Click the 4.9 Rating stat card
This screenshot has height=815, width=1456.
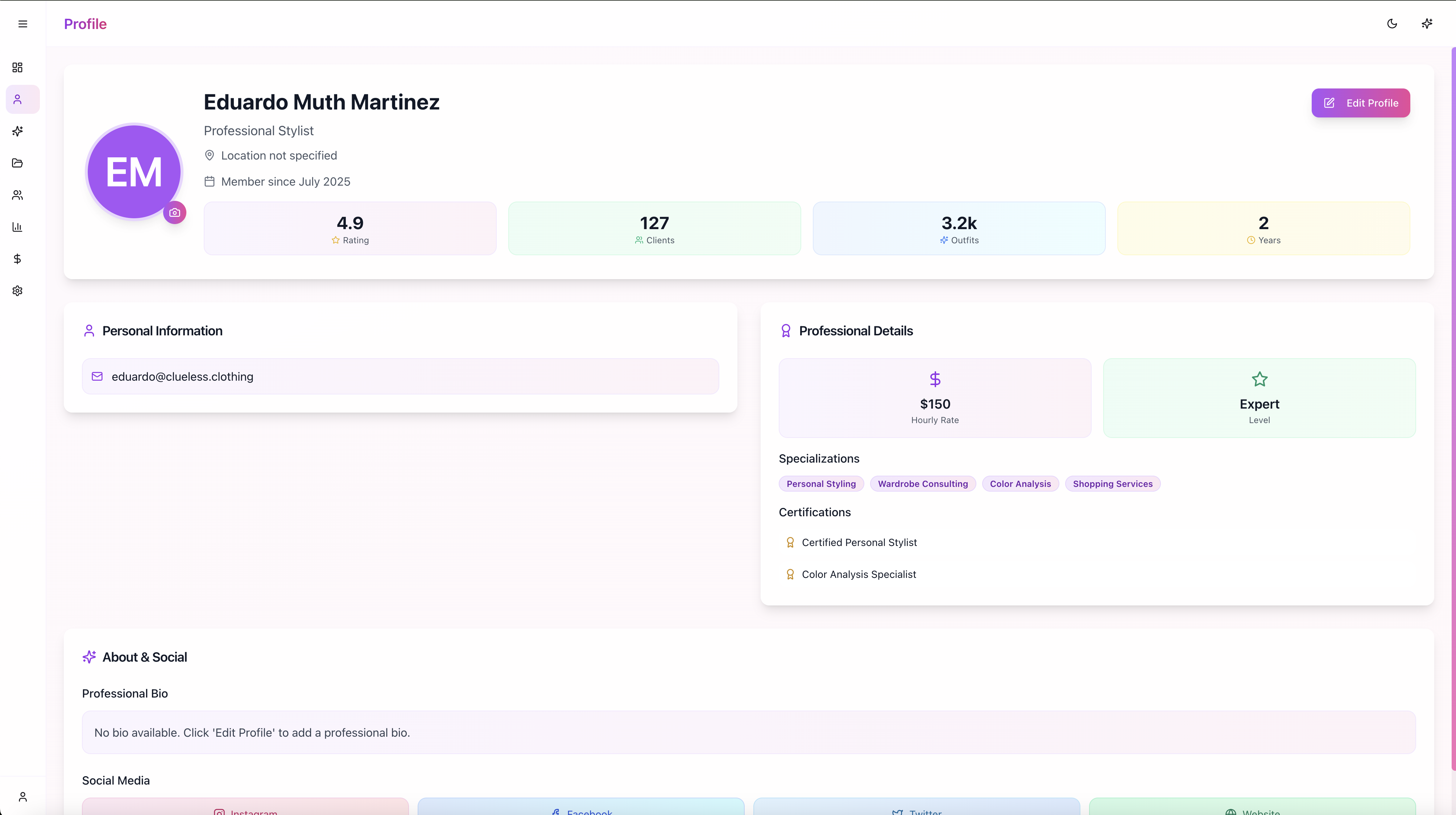coord(350,228)
